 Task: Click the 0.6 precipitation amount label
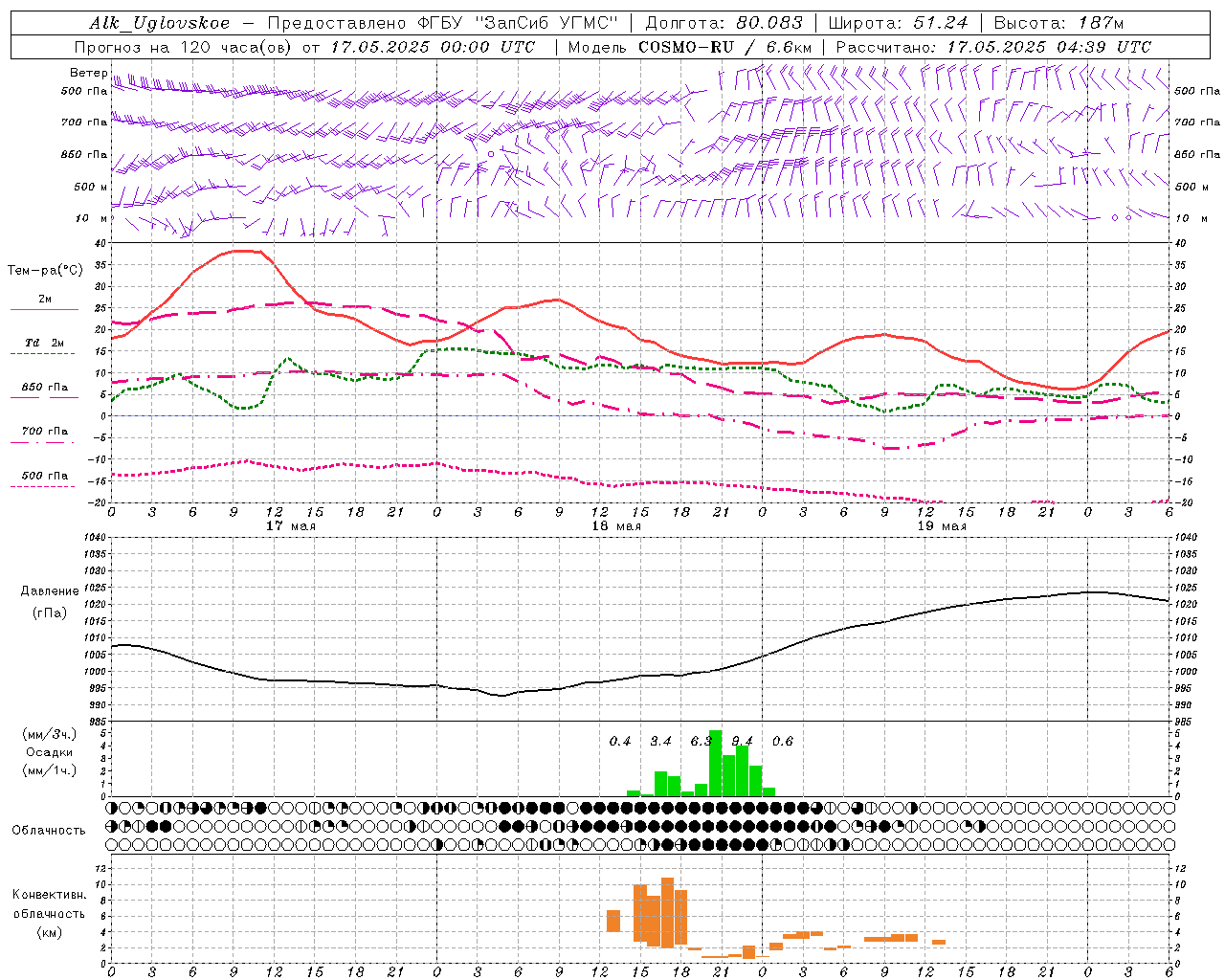[783, 741]
